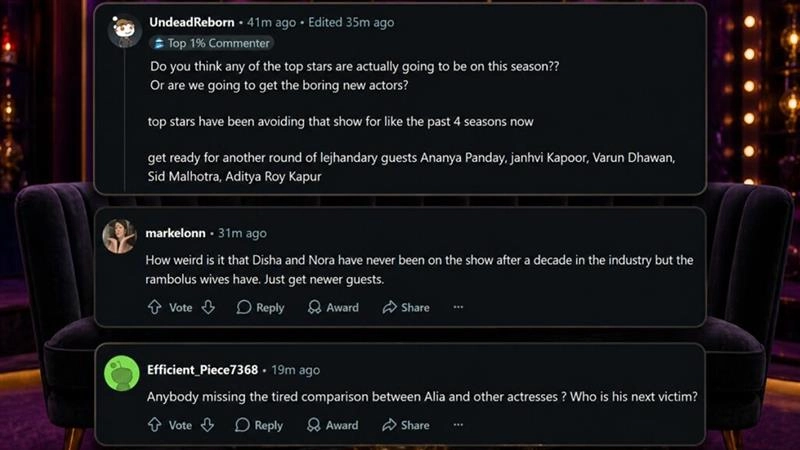The image size is (800, 450).
Task: Share markelonn's comment
Action: point(405,308)
